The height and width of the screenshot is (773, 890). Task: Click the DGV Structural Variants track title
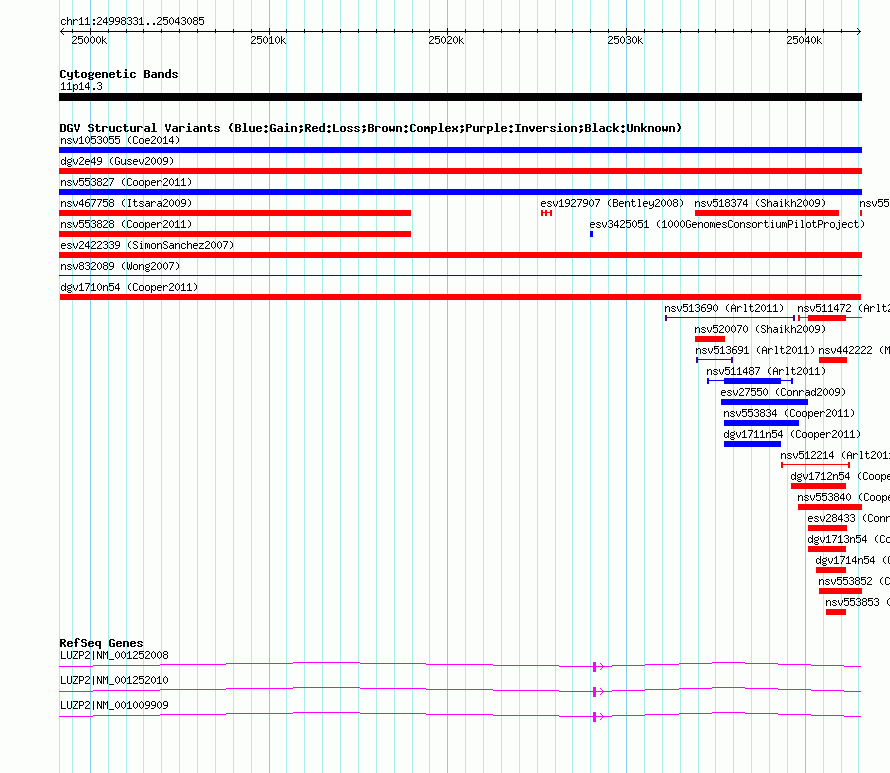[x=370, y=128]
